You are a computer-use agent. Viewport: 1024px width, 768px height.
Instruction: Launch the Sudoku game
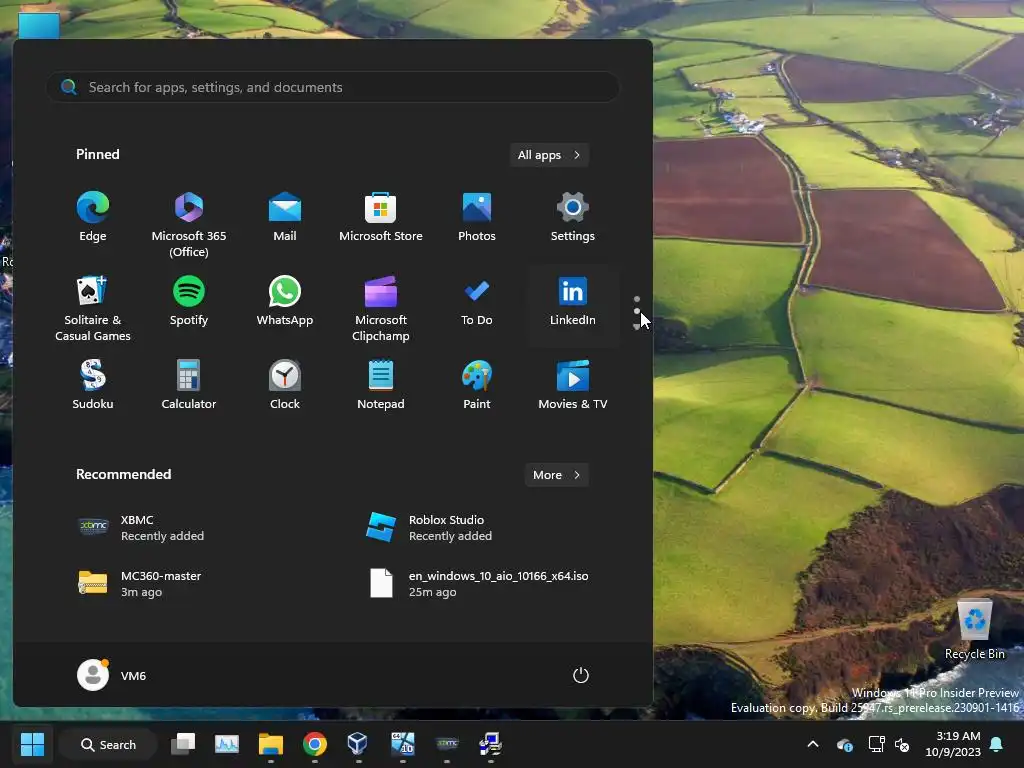tap(93, 385)
